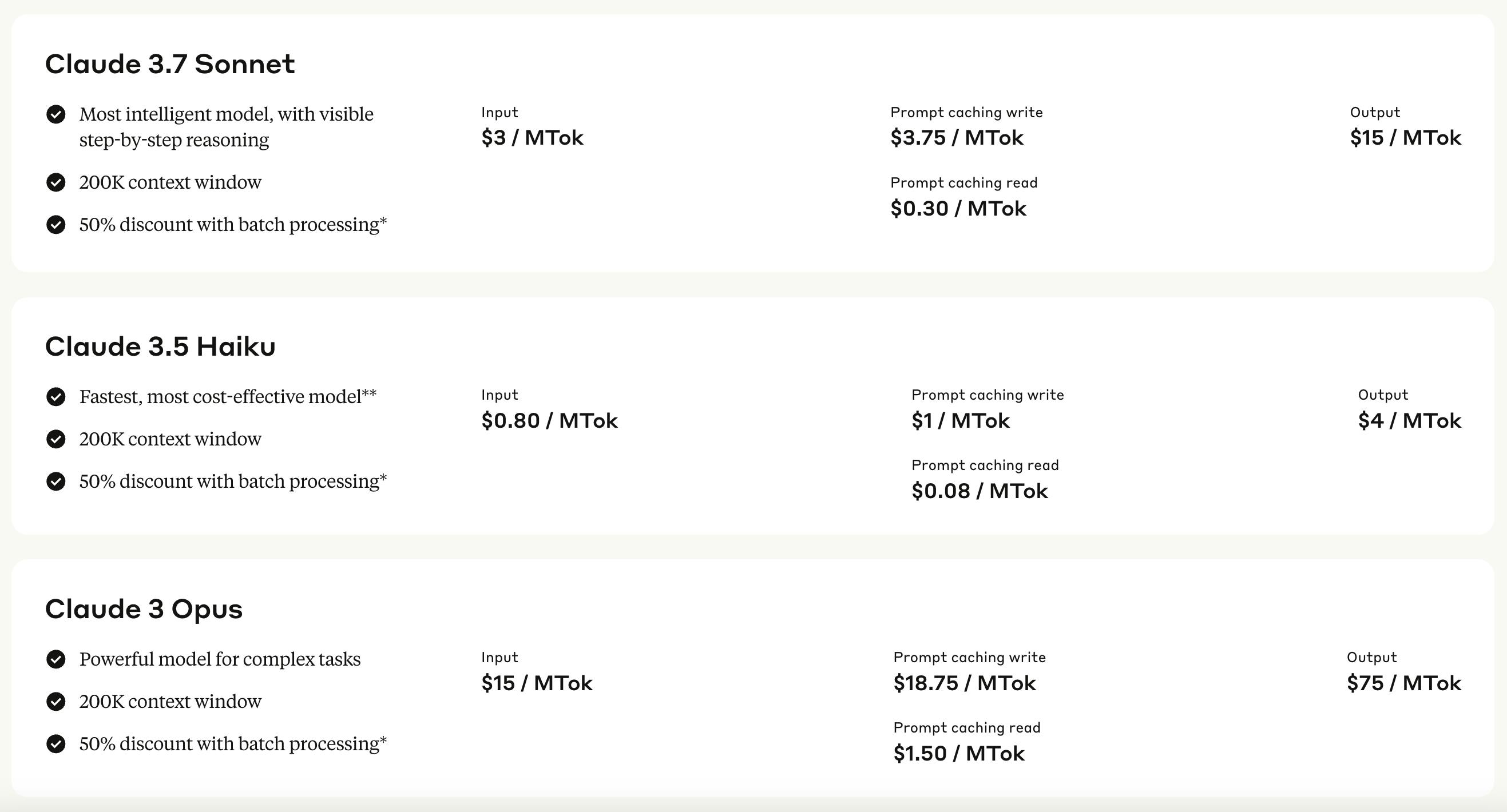Click checkmark icon by Opus's 50% batch discount
This screenshot has height=812, width=1507.
[x=55, y=743]
